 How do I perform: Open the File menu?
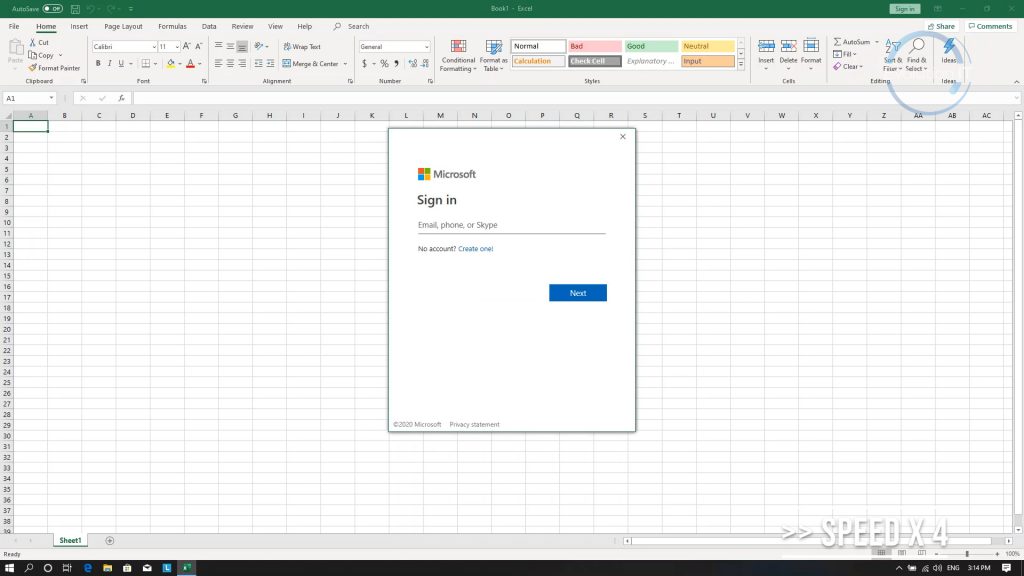[14, 27]
